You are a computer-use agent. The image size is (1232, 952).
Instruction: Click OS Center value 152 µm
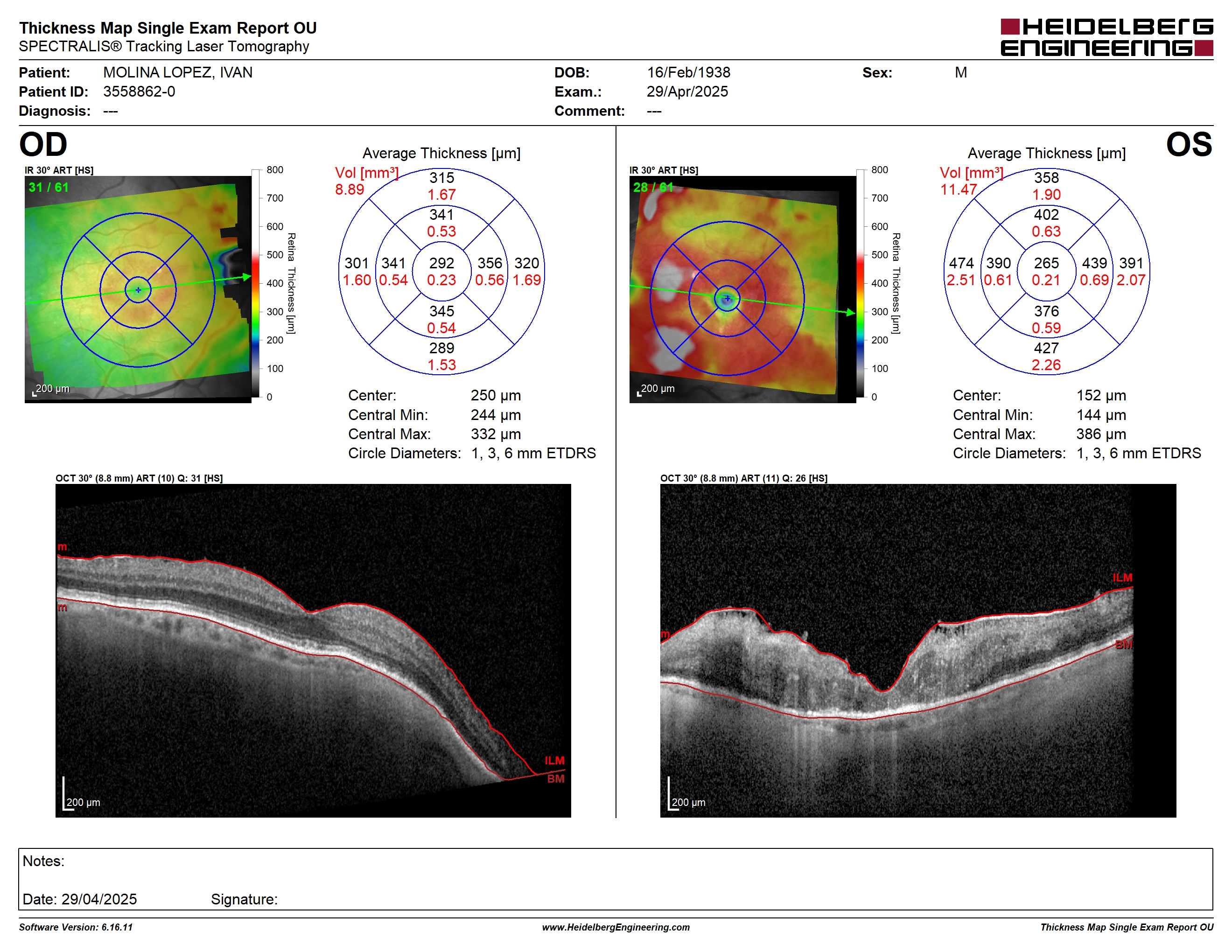coord(1101,395)
